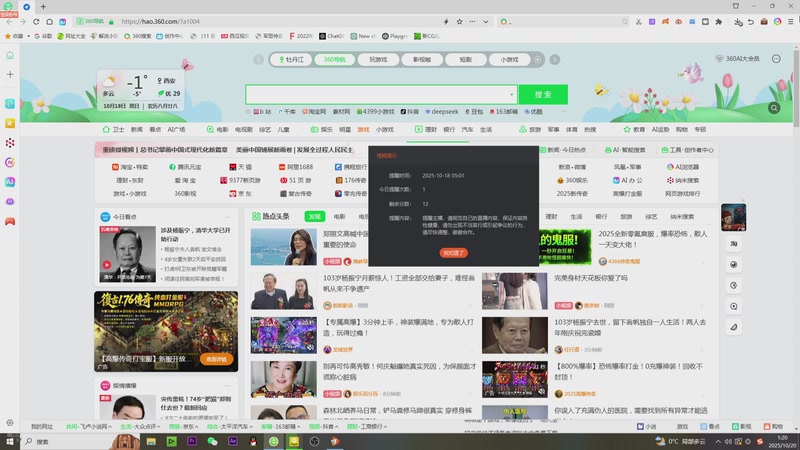The width and height of the screenshot is (800, 450).
Task: Click the lightning speed-mode icon in the address bar
Action: [x=446, y=22]
